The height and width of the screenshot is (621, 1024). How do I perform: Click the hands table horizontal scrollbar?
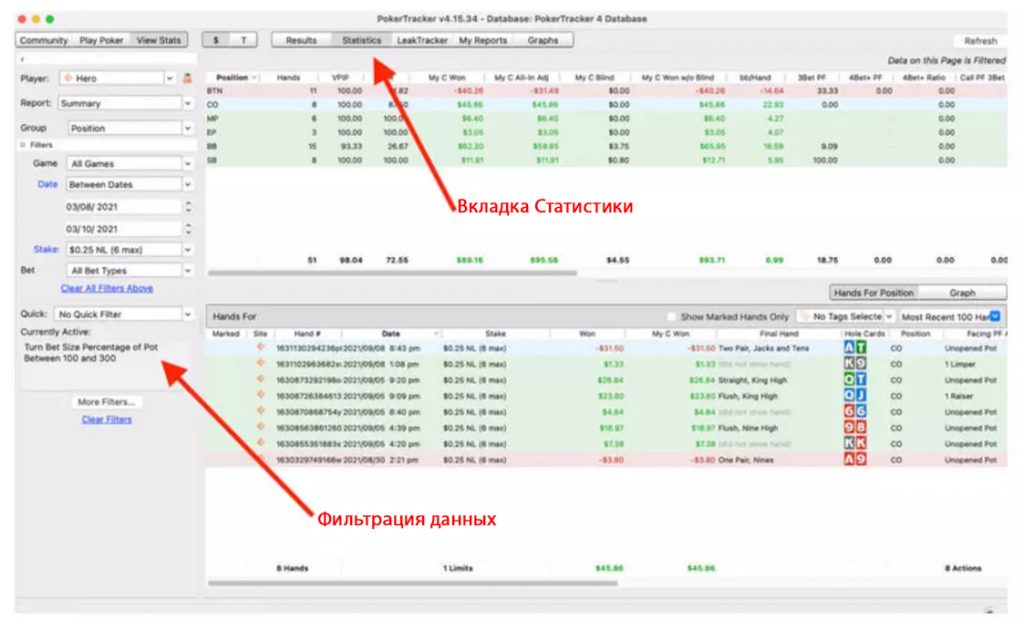pos(412,583)
